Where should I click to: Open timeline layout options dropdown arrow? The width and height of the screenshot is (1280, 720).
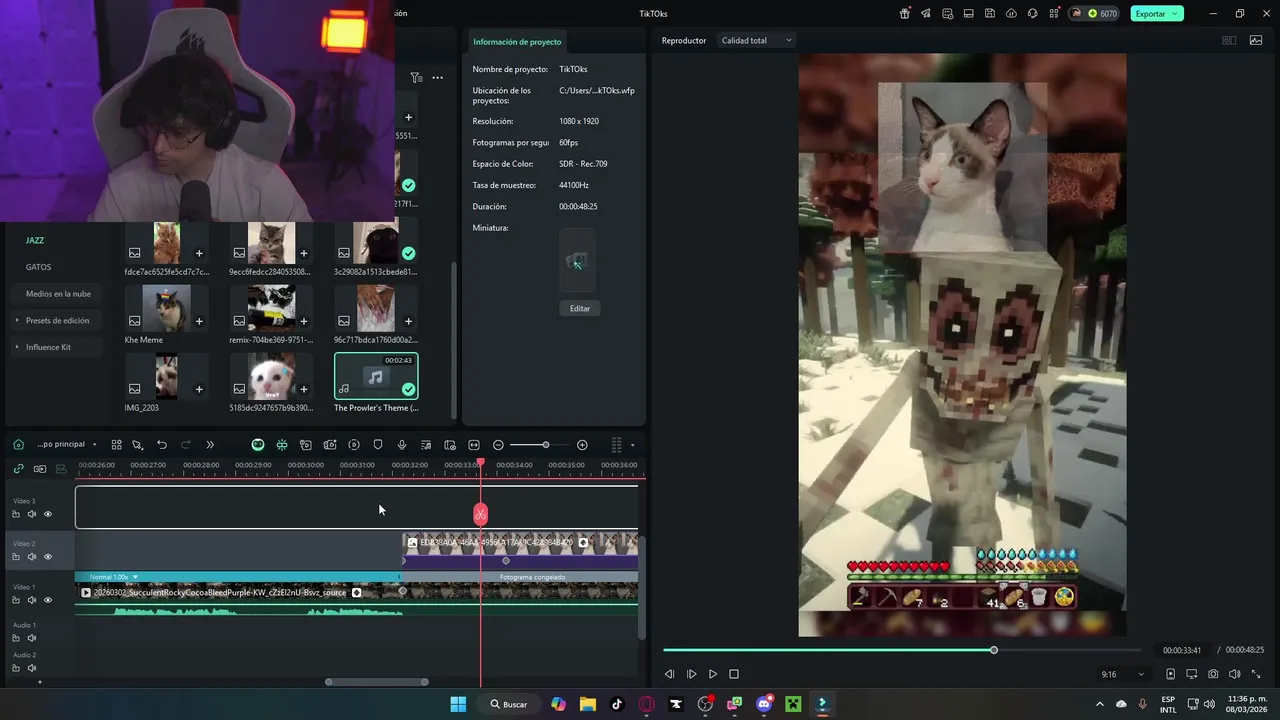click(x=632, y=445)
